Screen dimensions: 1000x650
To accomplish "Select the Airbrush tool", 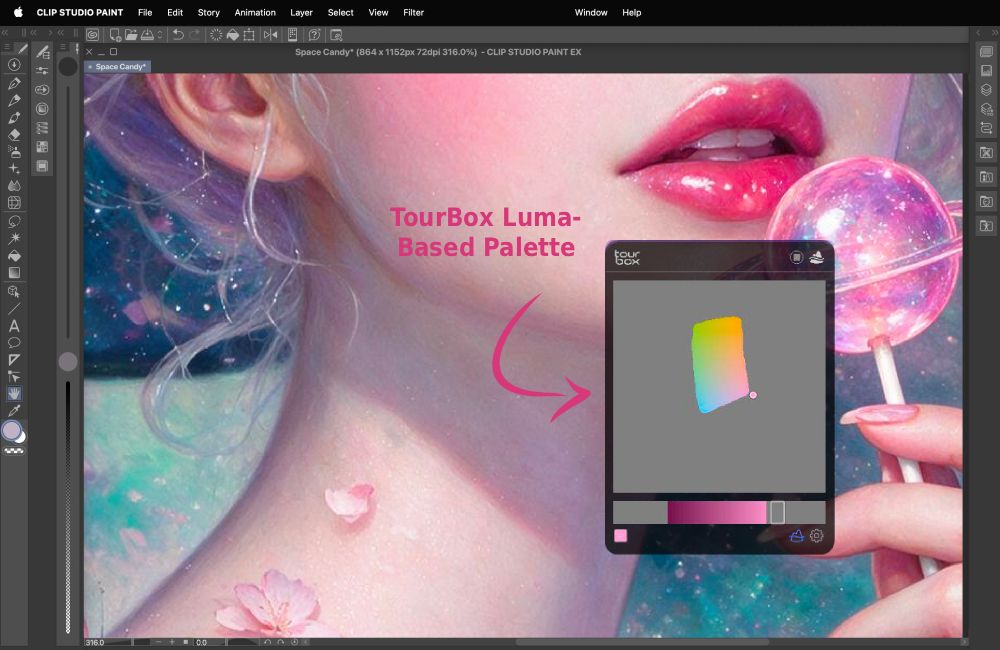I will (14, 152).
